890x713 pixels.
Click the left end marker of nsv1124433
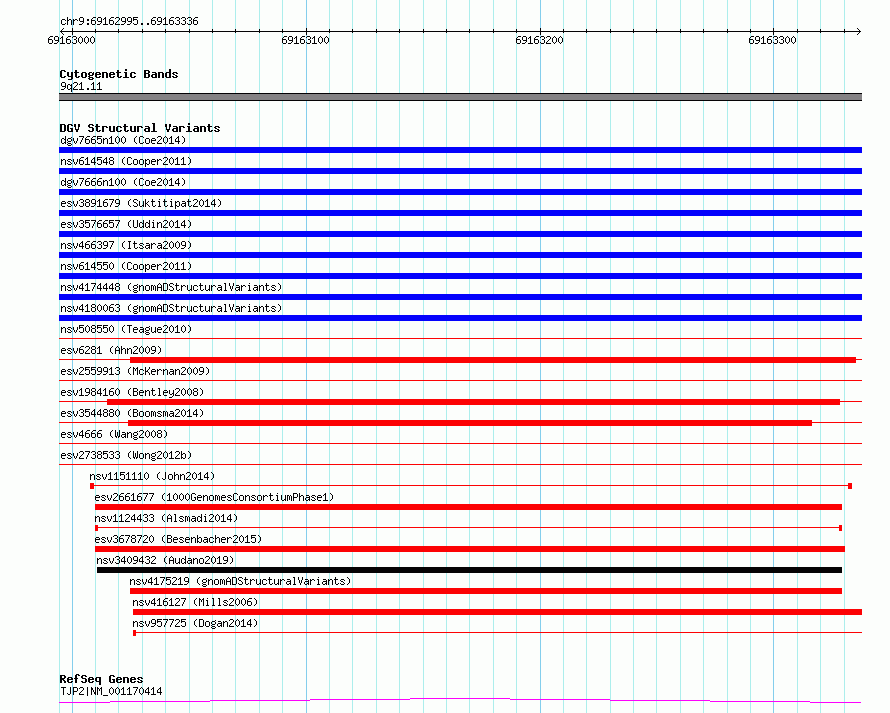(96, 528)
